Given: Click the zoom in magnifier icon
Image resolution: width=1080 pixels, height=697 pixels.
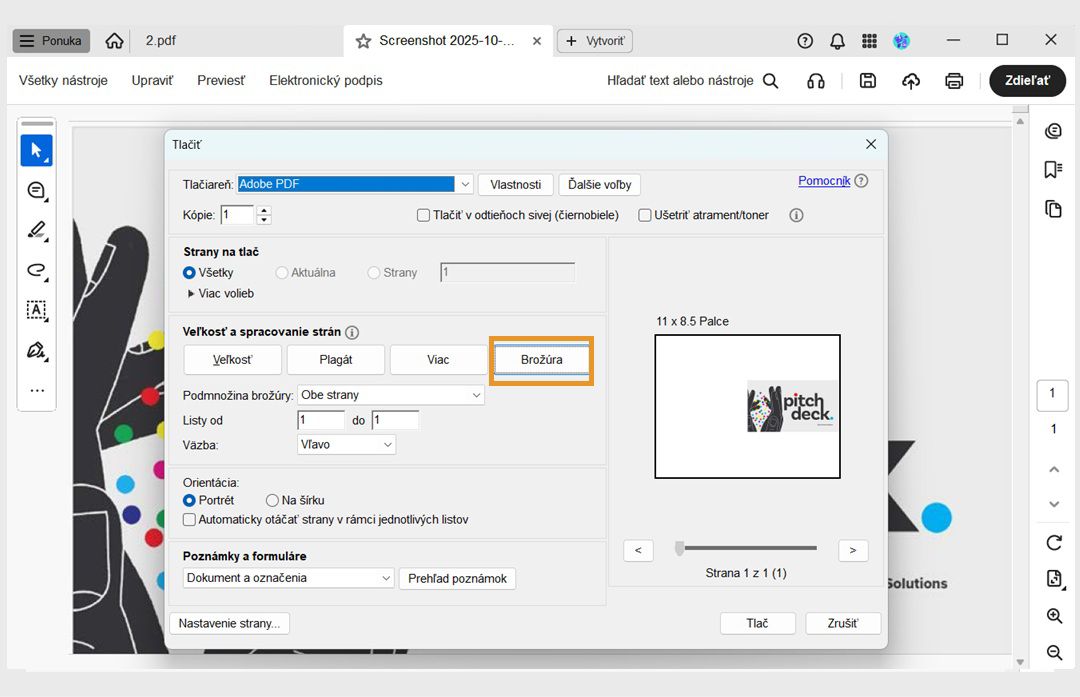Looking at the screenshot, I should (x=1054, y=616).
